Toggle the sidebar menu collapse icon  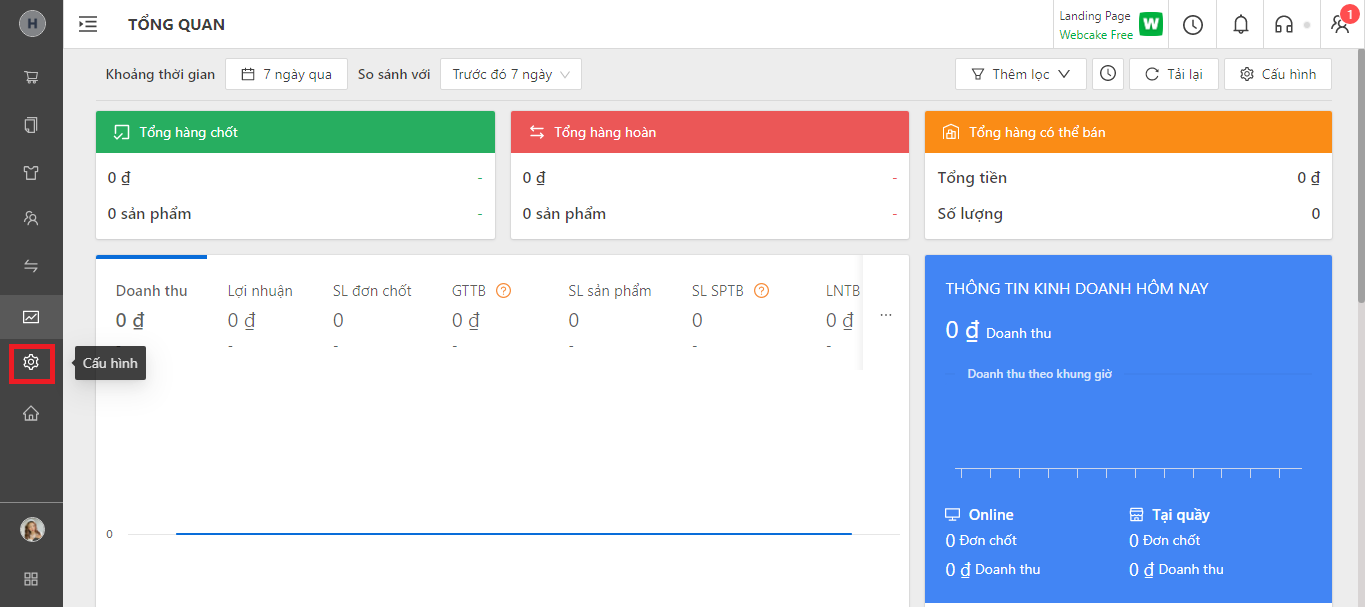point(88,25)
